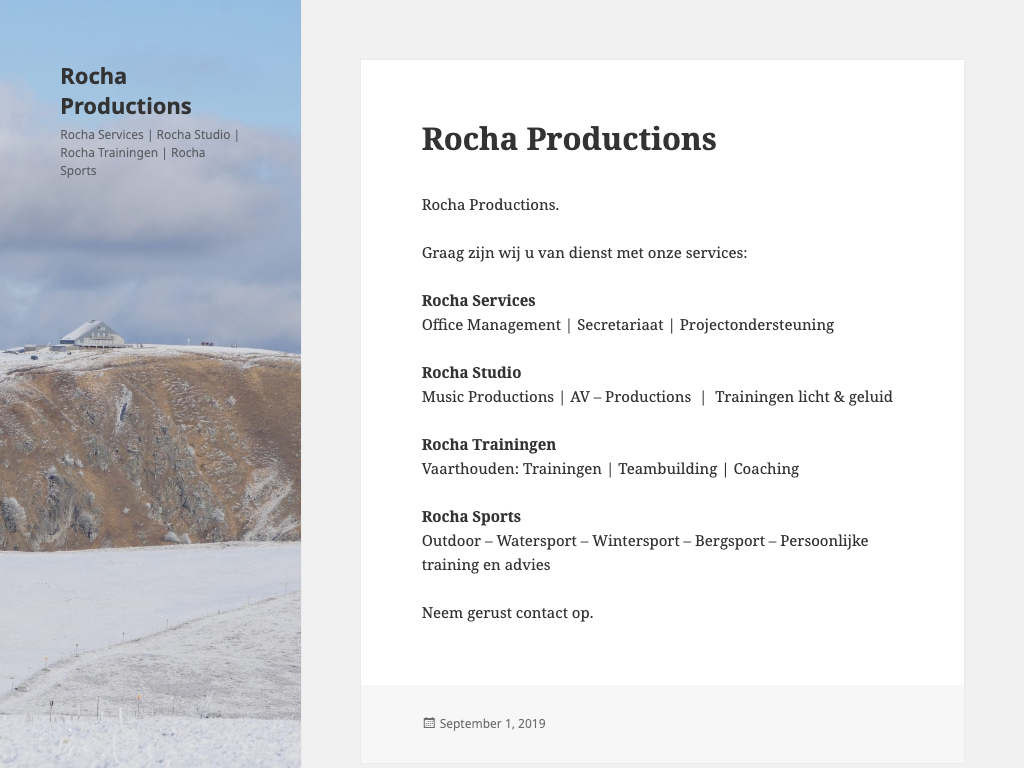The width and height of the screenshot is (1024, 768).
Task: Click the Neem gerust contact op sentence
Action: 507,612
